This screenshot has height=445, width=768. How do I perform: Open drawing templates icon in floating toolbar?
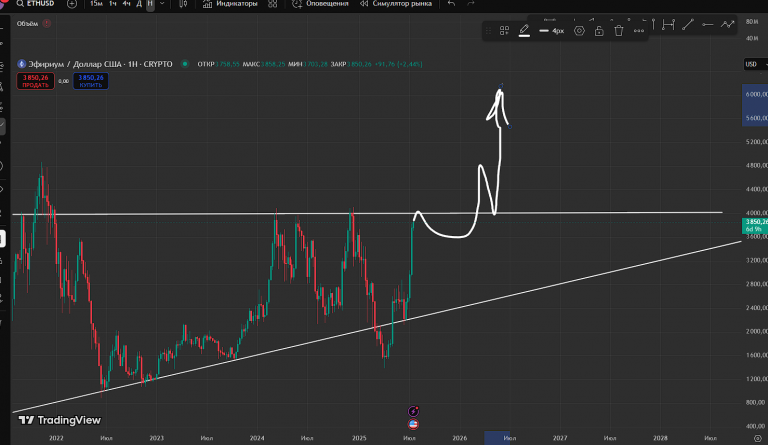click(504, 31)
